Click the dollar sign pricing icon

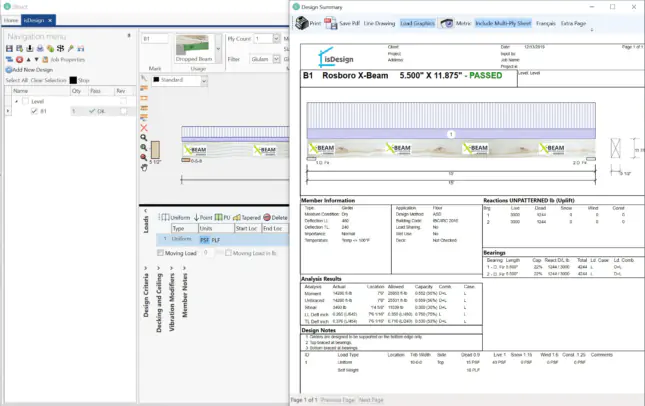pyautogui.click(x=60, y=49)
